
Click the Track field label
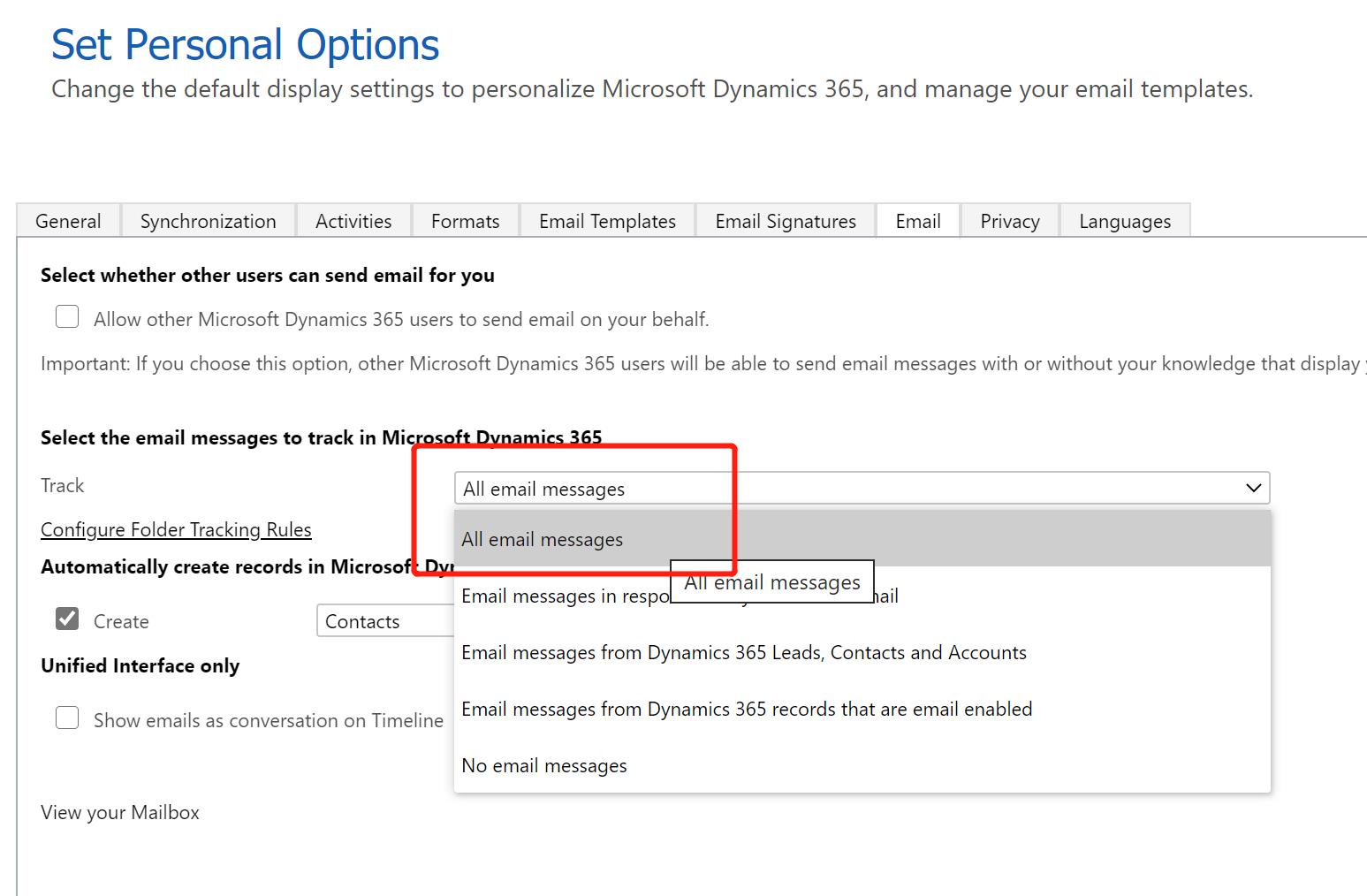(63, 485)
